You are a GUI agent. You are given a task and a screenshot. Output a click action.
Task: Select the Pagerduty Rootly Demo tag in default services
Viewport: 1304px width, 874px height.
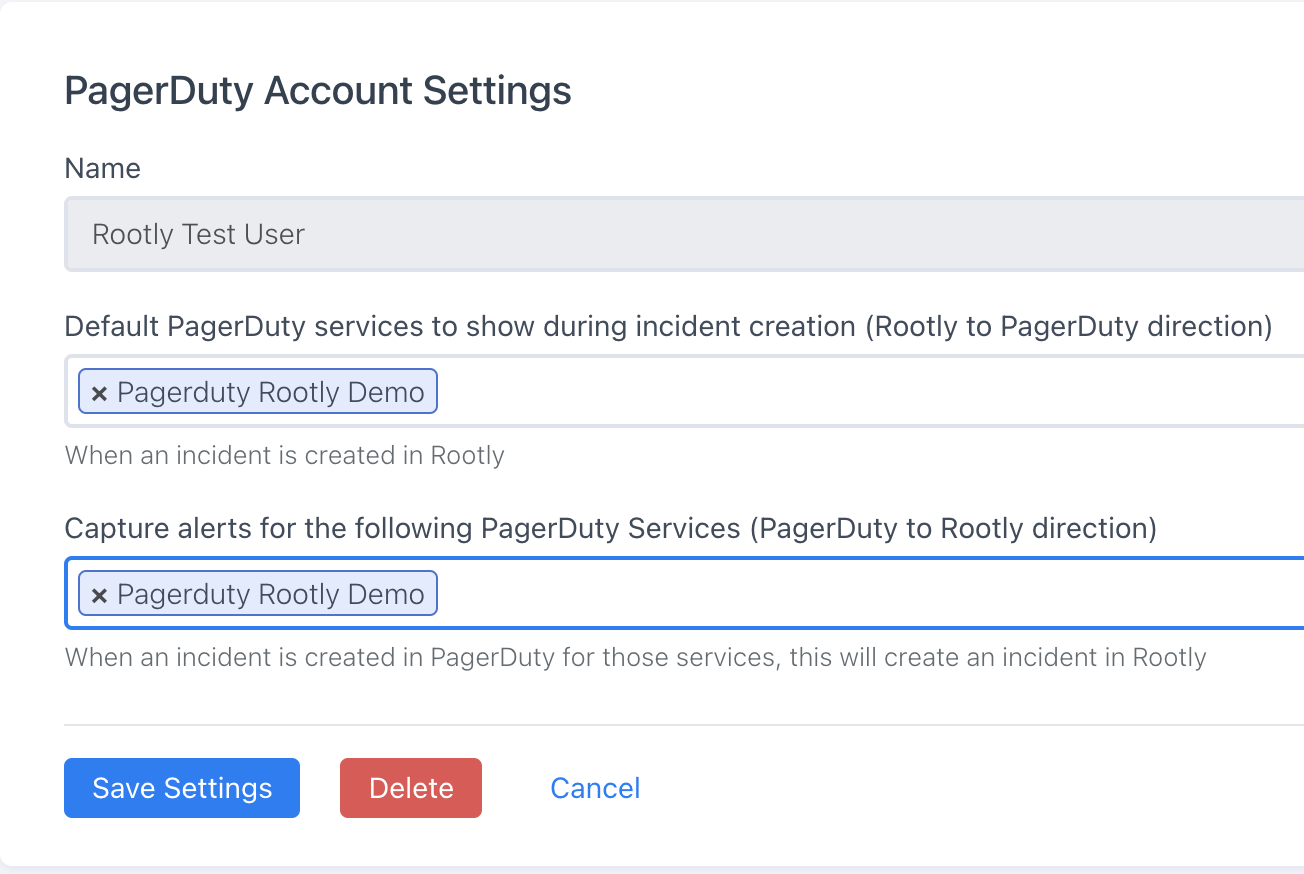tap(270, 392)
